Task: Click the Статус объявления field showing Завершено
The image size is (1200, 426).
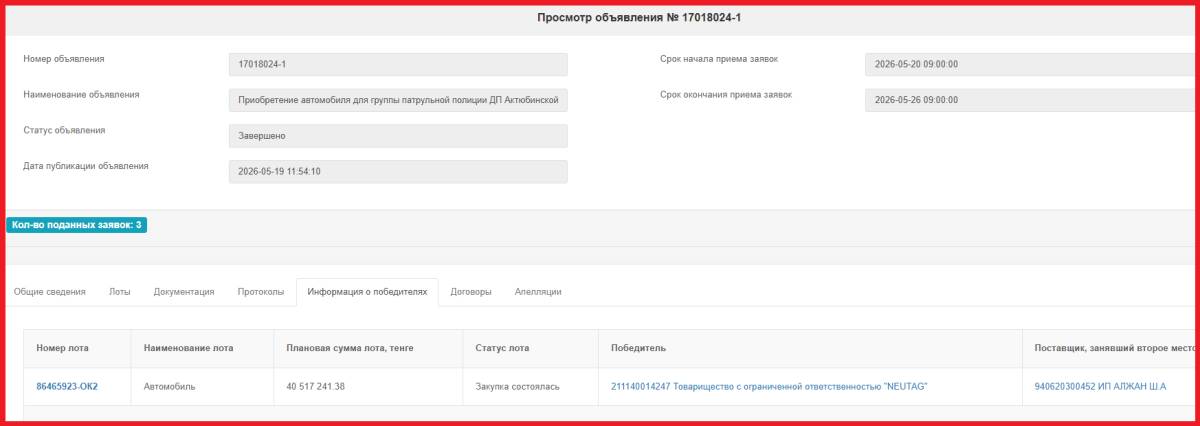Action: (x=398, y=136)
